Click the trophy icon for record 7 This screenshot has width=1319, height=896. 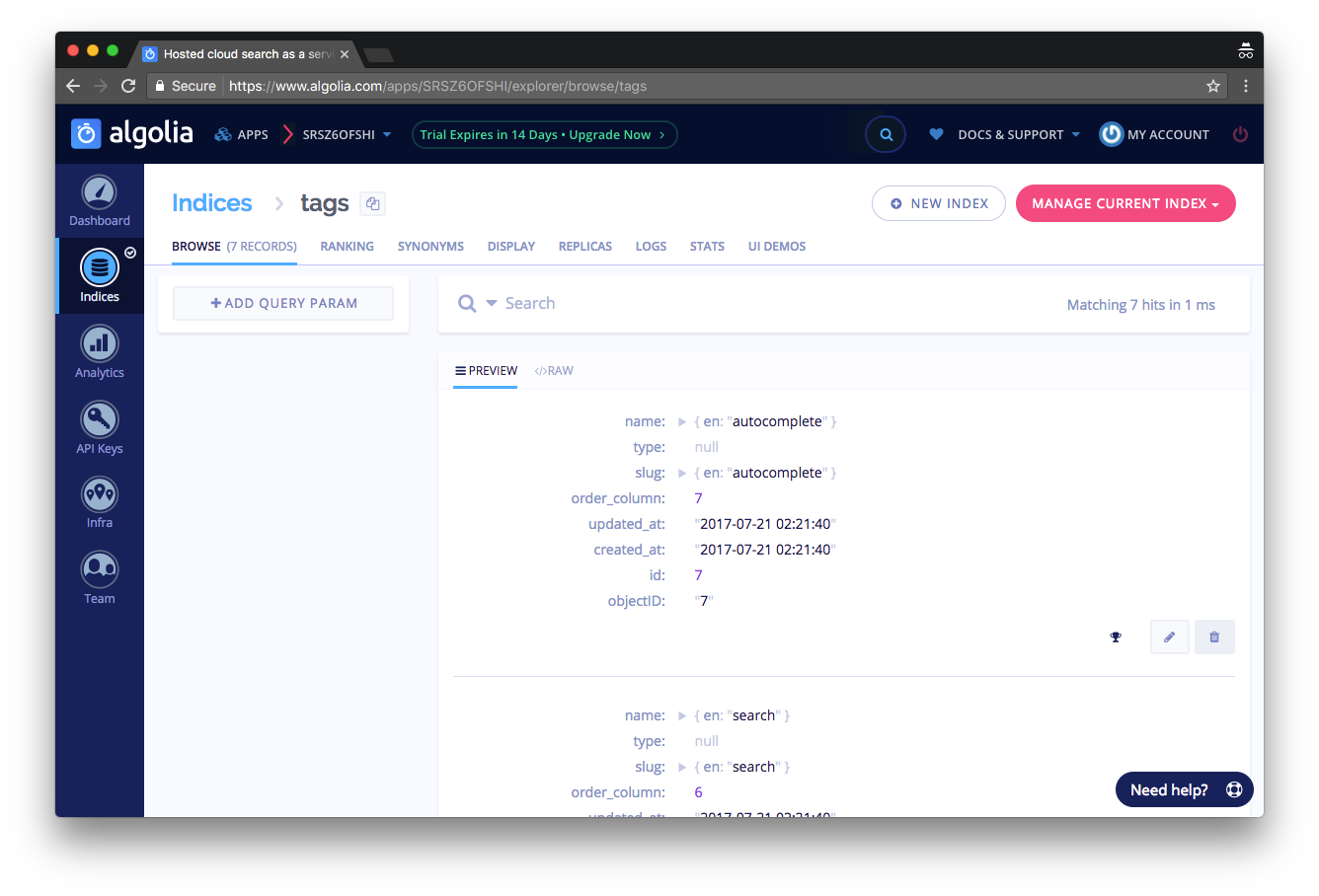[1116, 637]
